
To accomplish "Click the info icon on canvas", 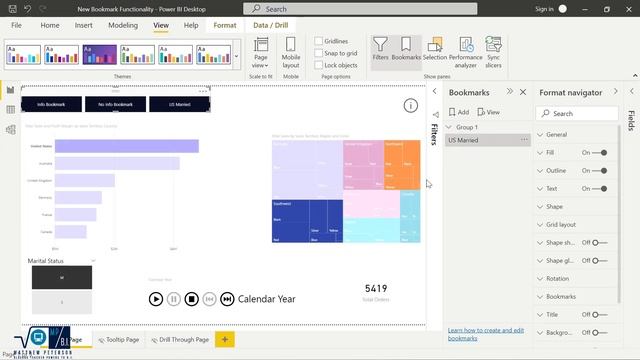I will (411, 106).
